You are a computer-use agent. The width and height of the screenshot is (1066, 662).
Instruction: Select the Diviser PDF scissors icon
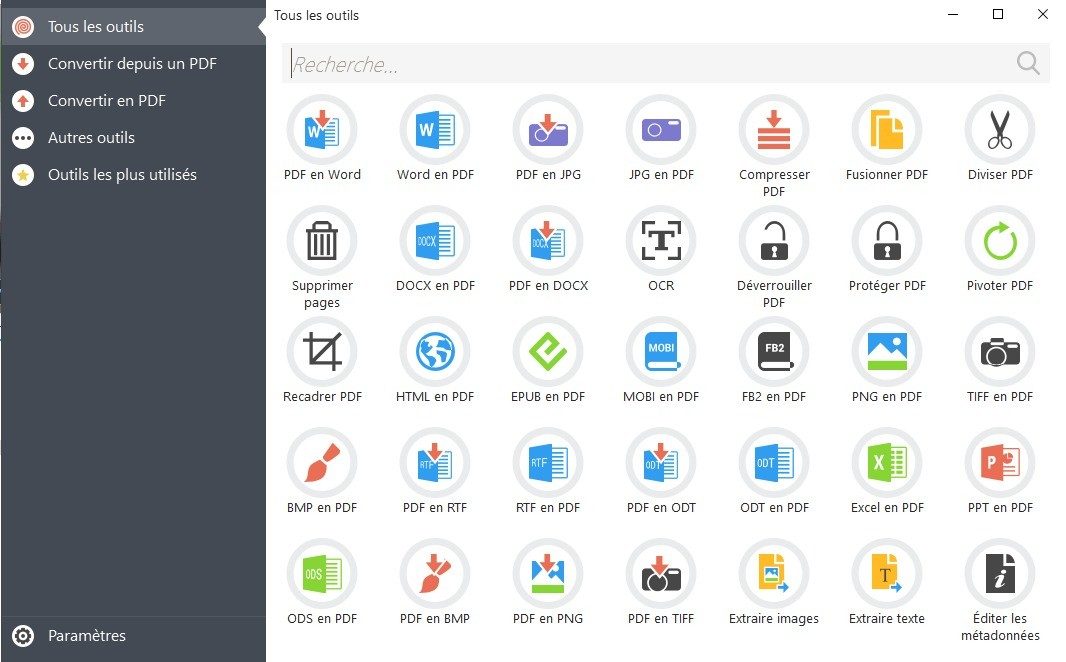click(999, 130)
